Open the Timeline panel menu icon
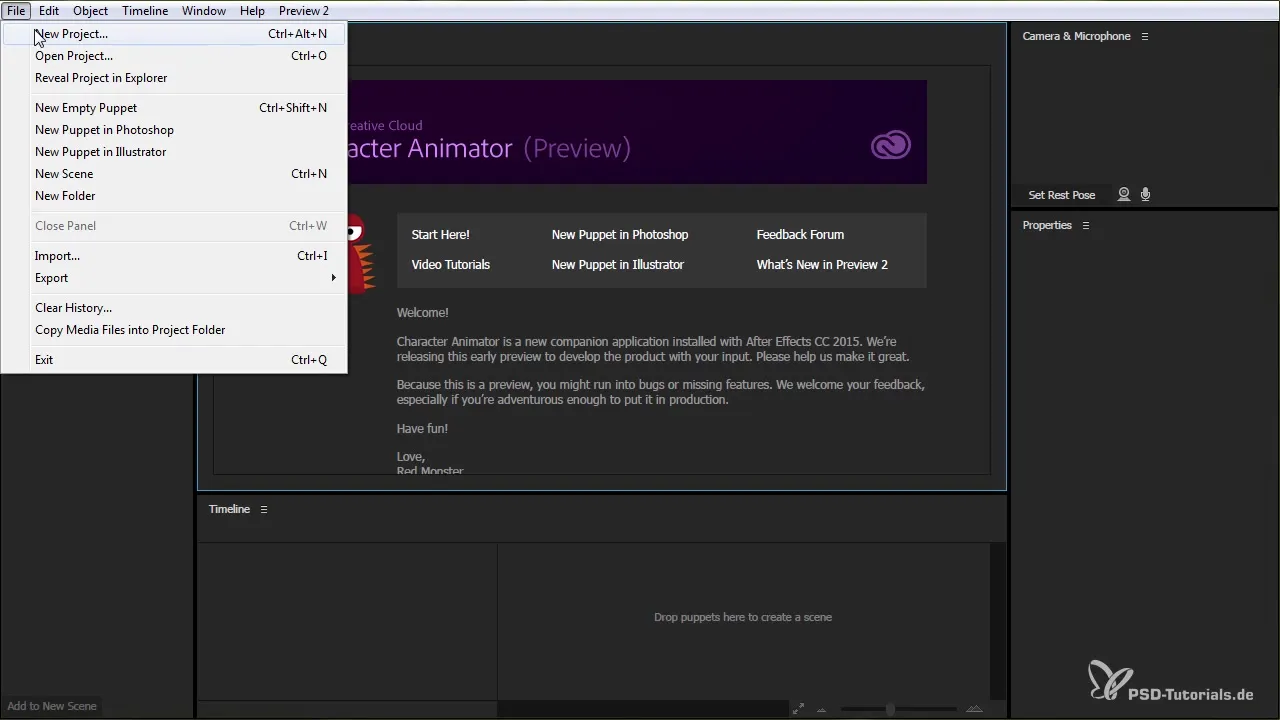 [x=264, y=509]
